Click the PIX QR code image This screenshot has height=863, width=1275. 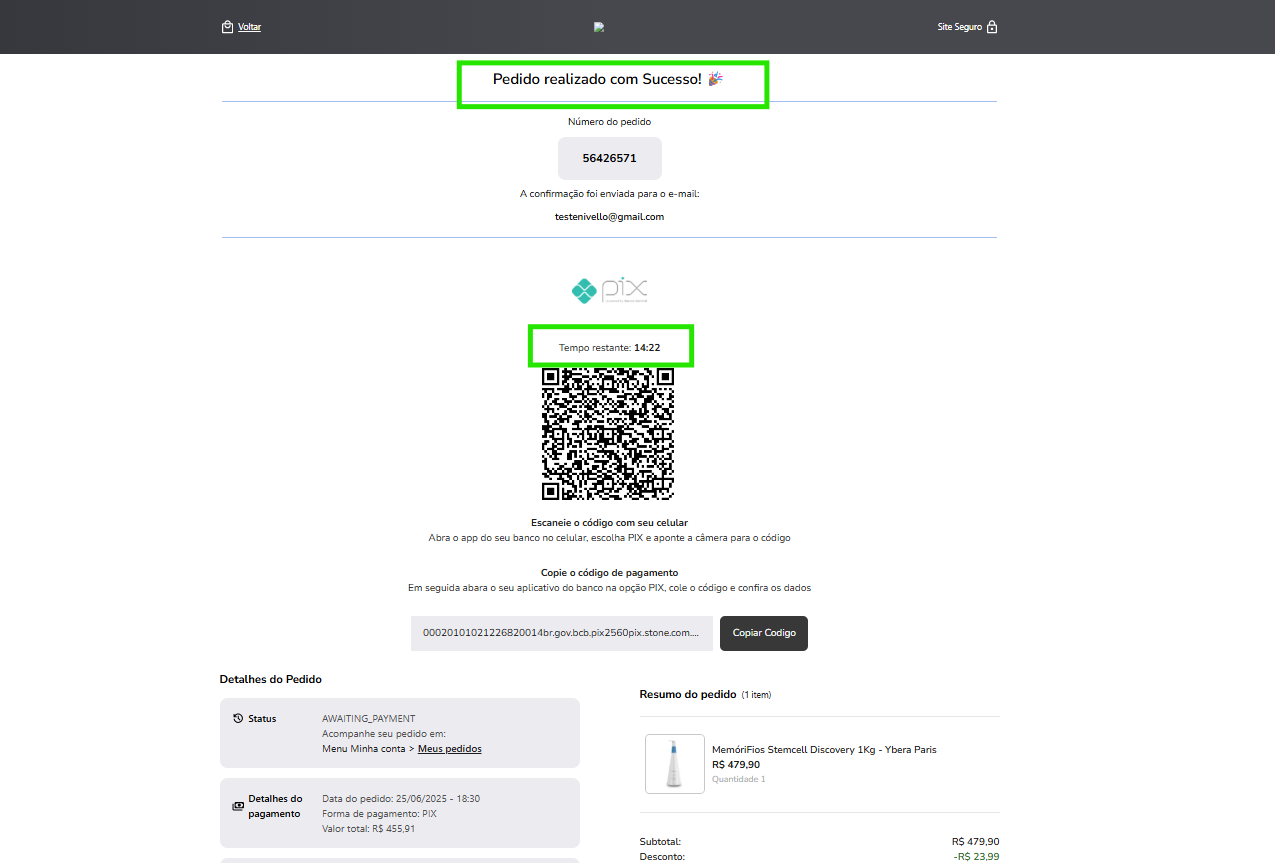(x=608, y=434)
